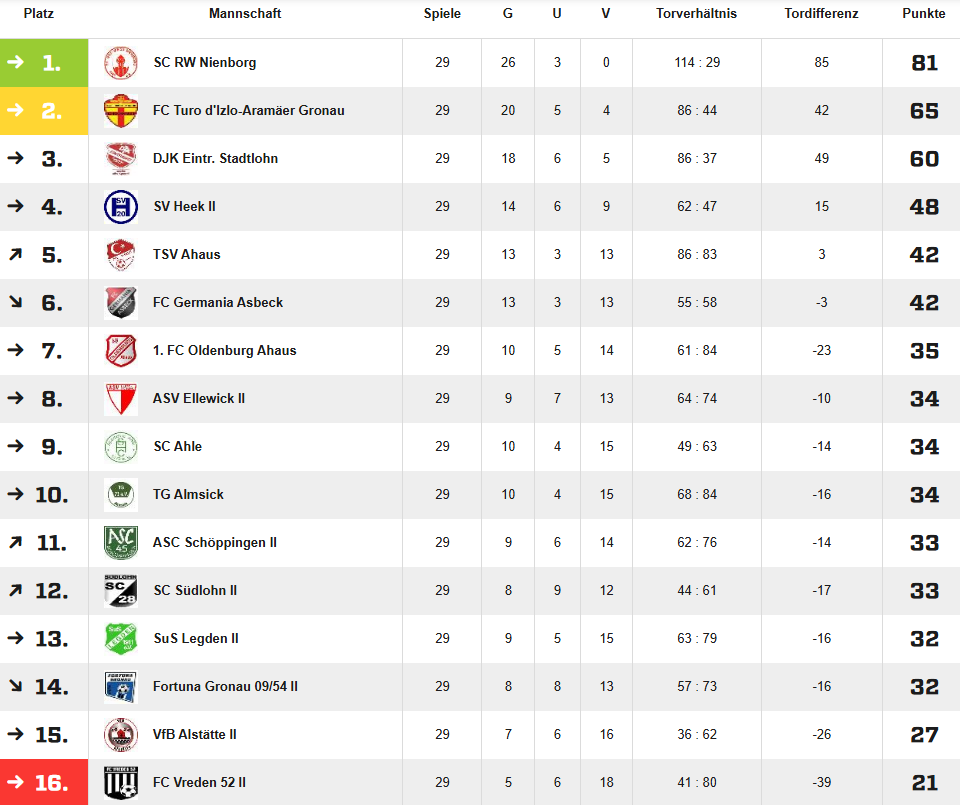The height and width of the screenshot is (805, 960).
Task: Click the red 16th-place rank cell
Action: click(44, 782)
